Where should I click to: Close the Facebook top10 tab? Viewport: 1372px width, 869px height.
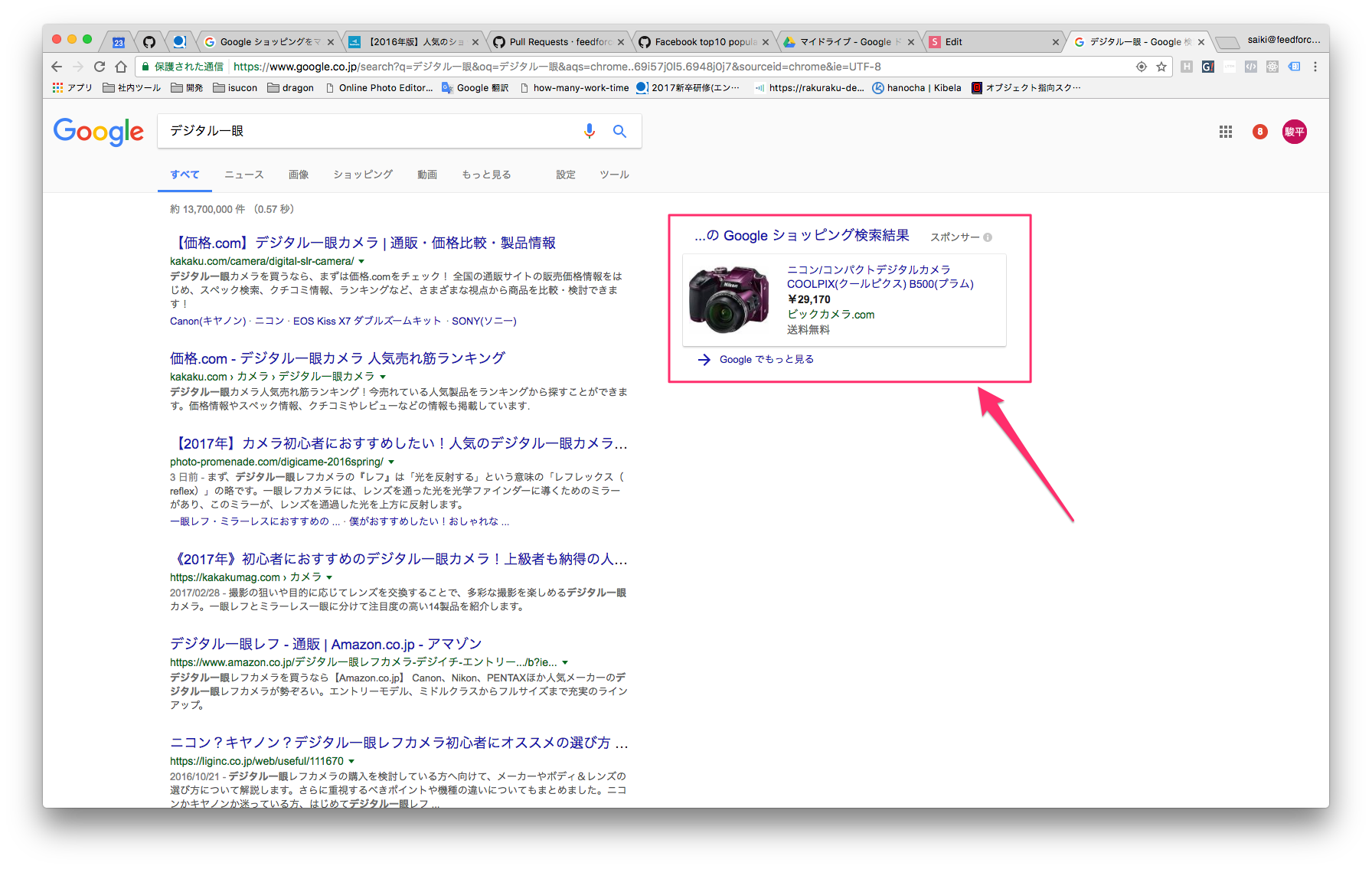(766, 42)
